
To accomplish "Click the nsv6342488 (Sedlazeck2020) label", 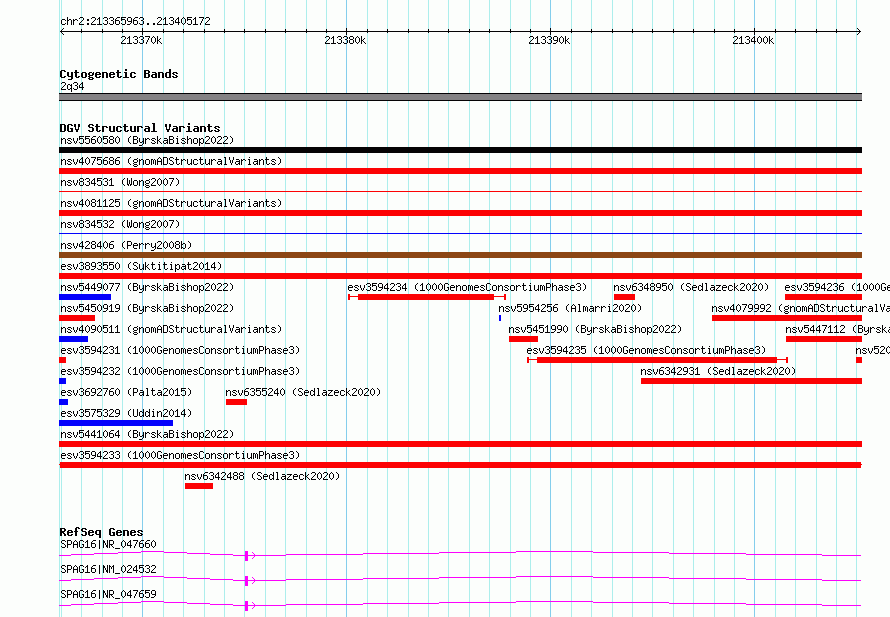I will click(262, 476).
